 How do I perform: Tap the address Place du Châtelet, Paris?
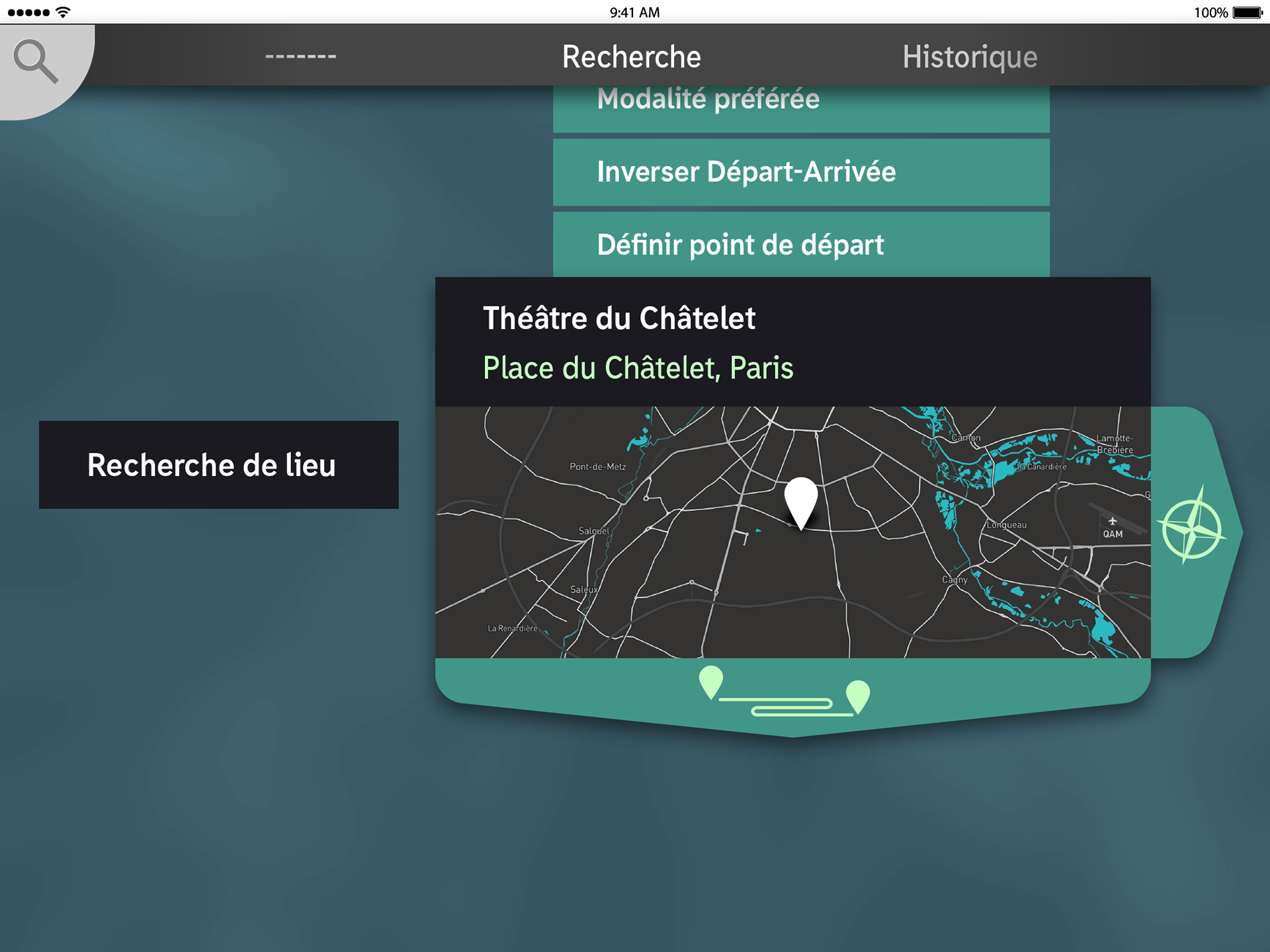(x=638, y=368)
